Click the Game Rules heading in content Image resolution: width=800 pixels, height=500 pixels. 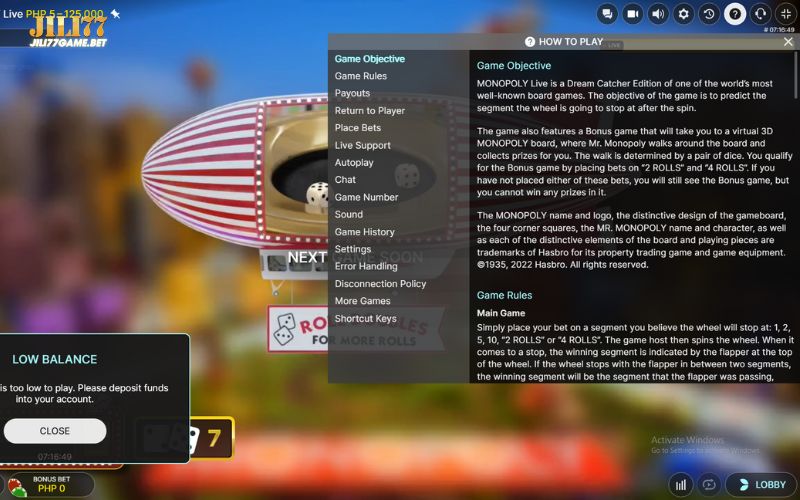504,295
